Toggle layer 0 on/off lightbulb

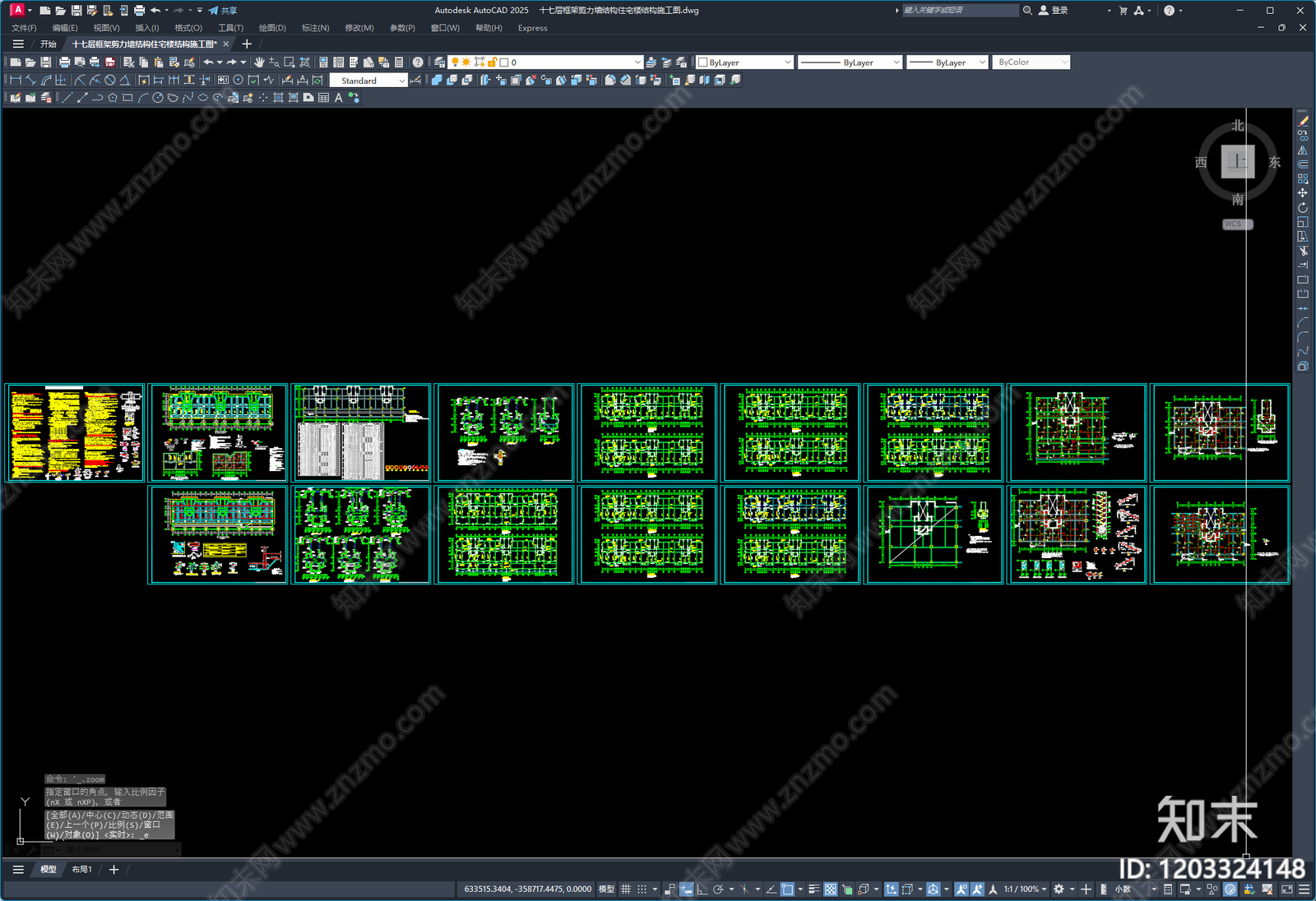point(455,62)
